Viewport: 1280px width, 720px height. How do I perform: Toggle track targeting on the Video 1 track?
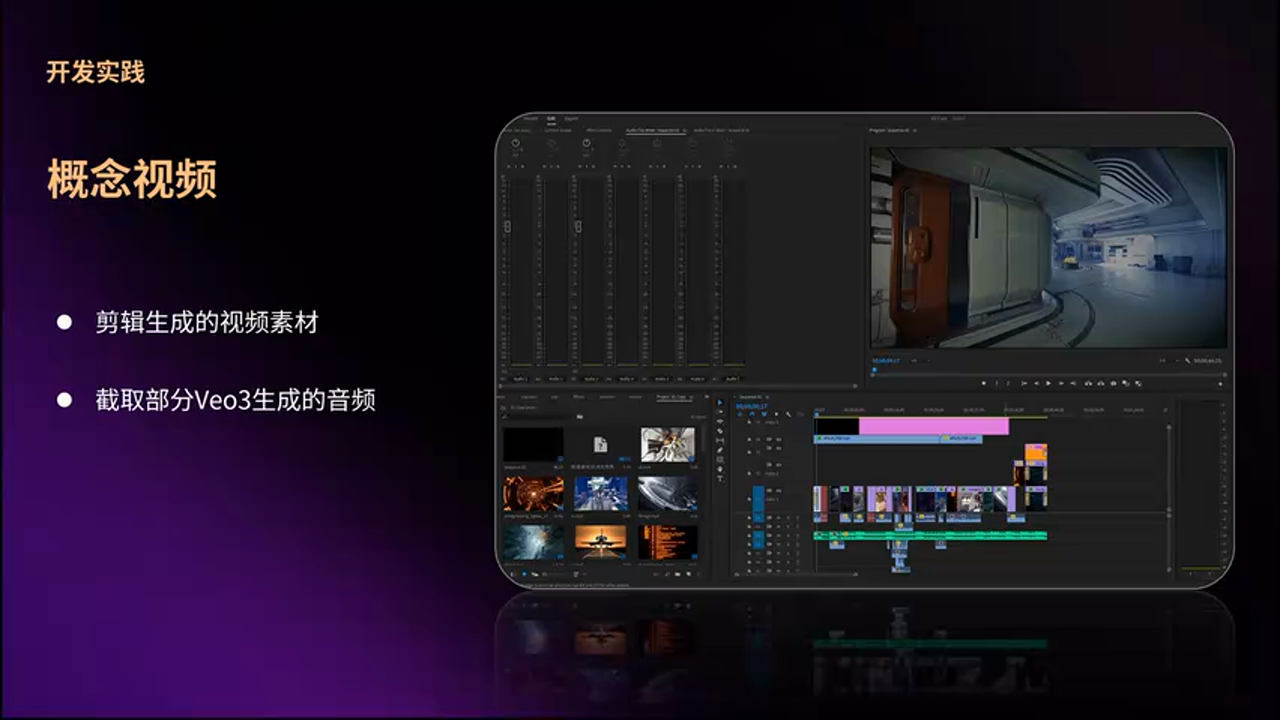pyautogui.click(x=758, y=498)
